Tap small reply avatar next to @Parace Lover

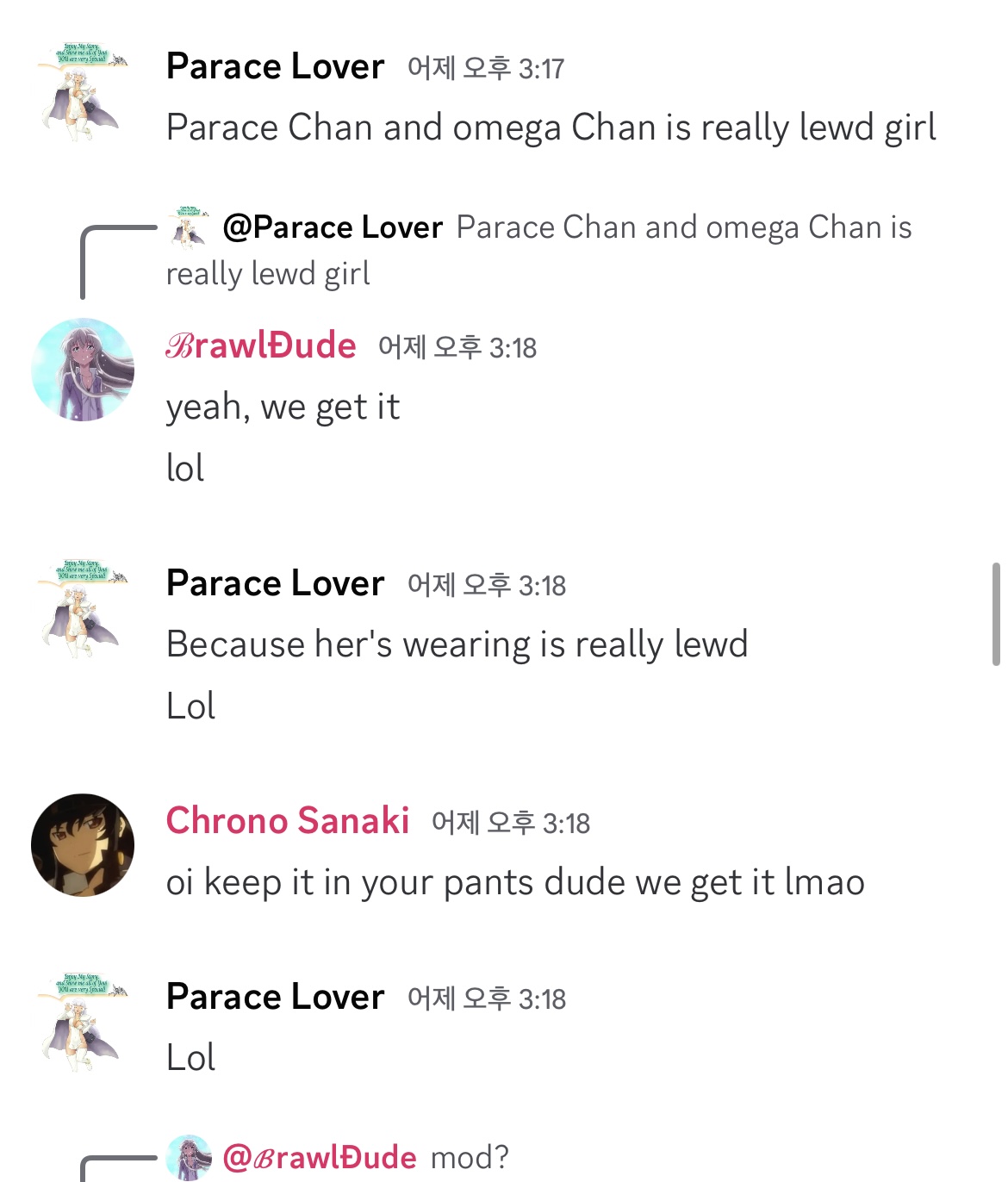(x=189, y=227)
